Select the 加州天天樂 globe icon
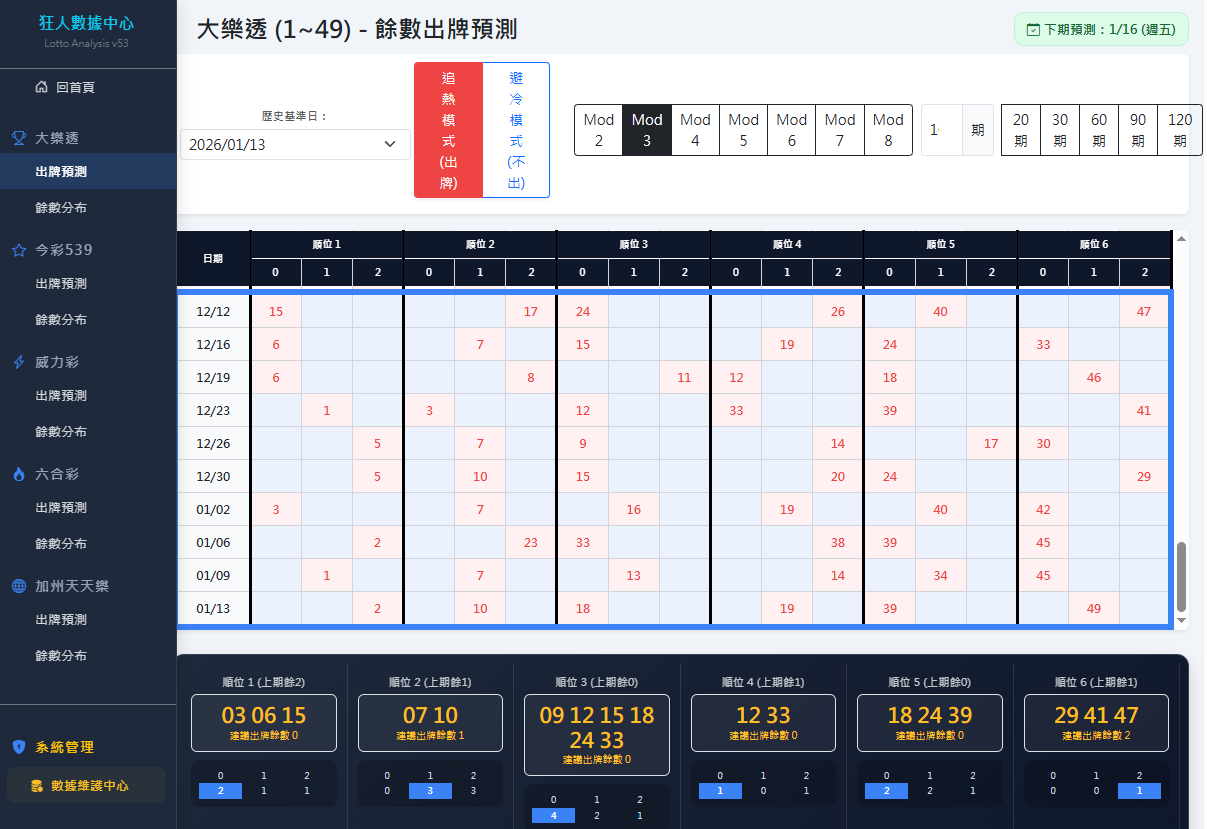1207x829 pixels. click(x=21, y=585)
